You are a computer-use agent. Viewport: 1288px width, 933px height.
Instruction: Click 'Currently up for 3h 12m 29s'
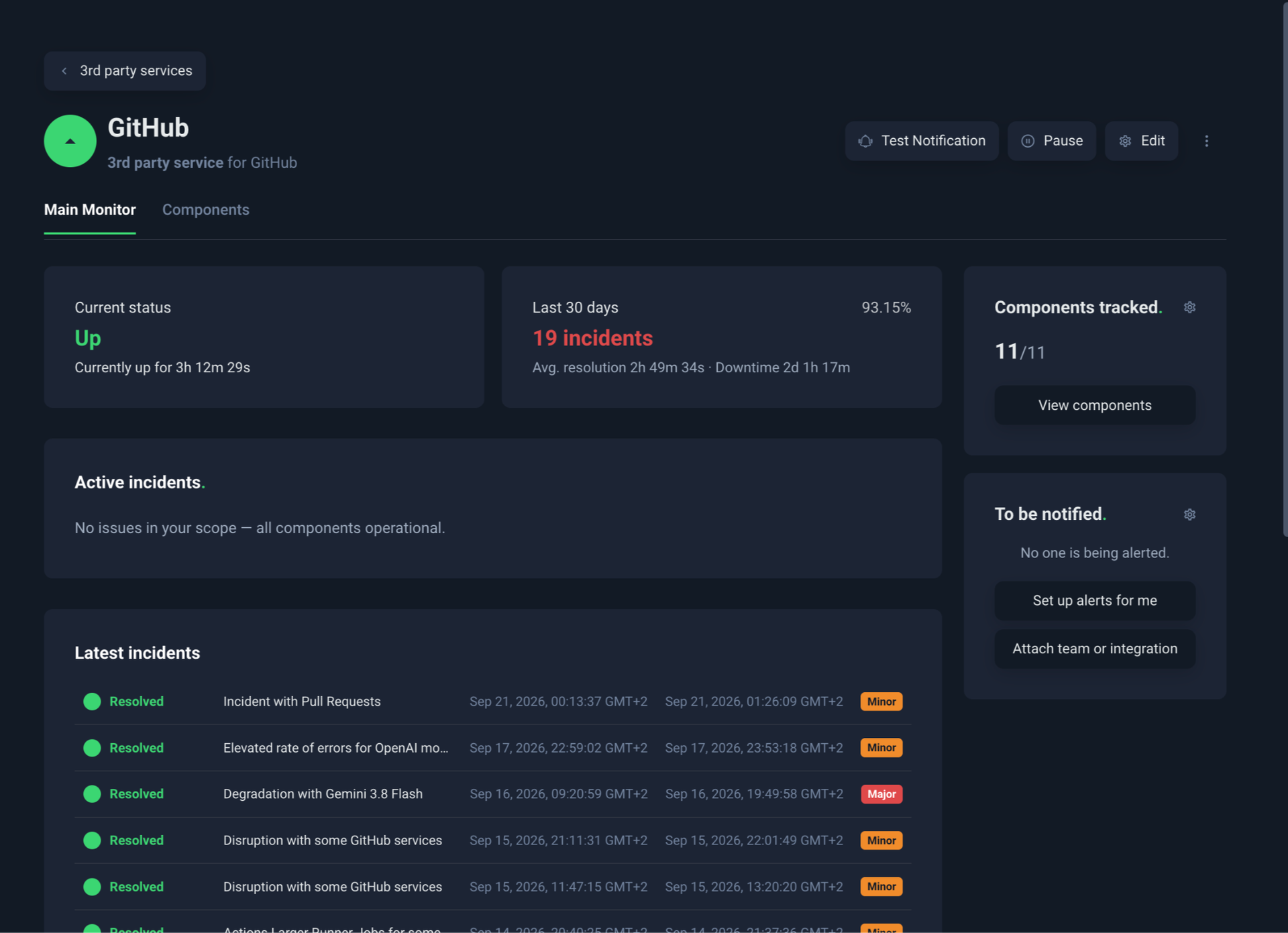[162, 368]
